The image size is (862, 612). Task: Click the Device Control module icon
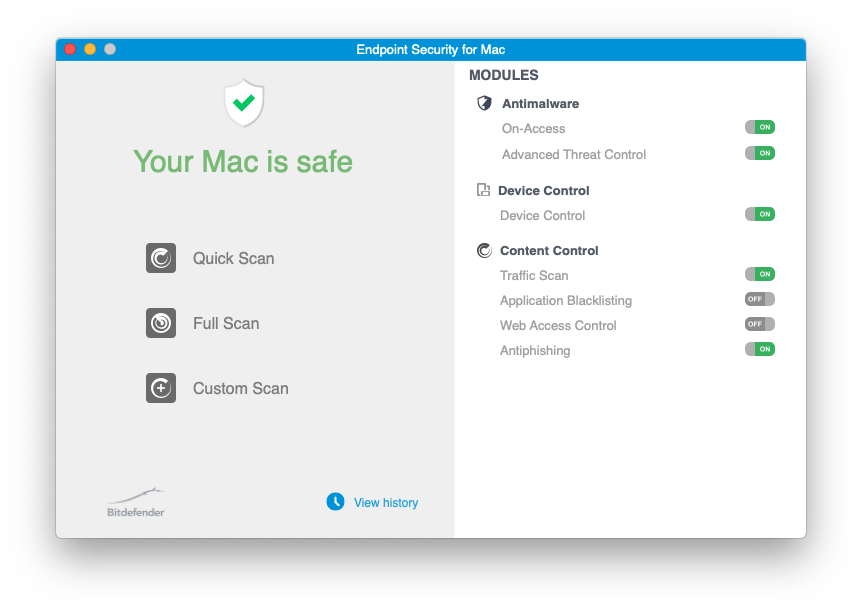484,190
